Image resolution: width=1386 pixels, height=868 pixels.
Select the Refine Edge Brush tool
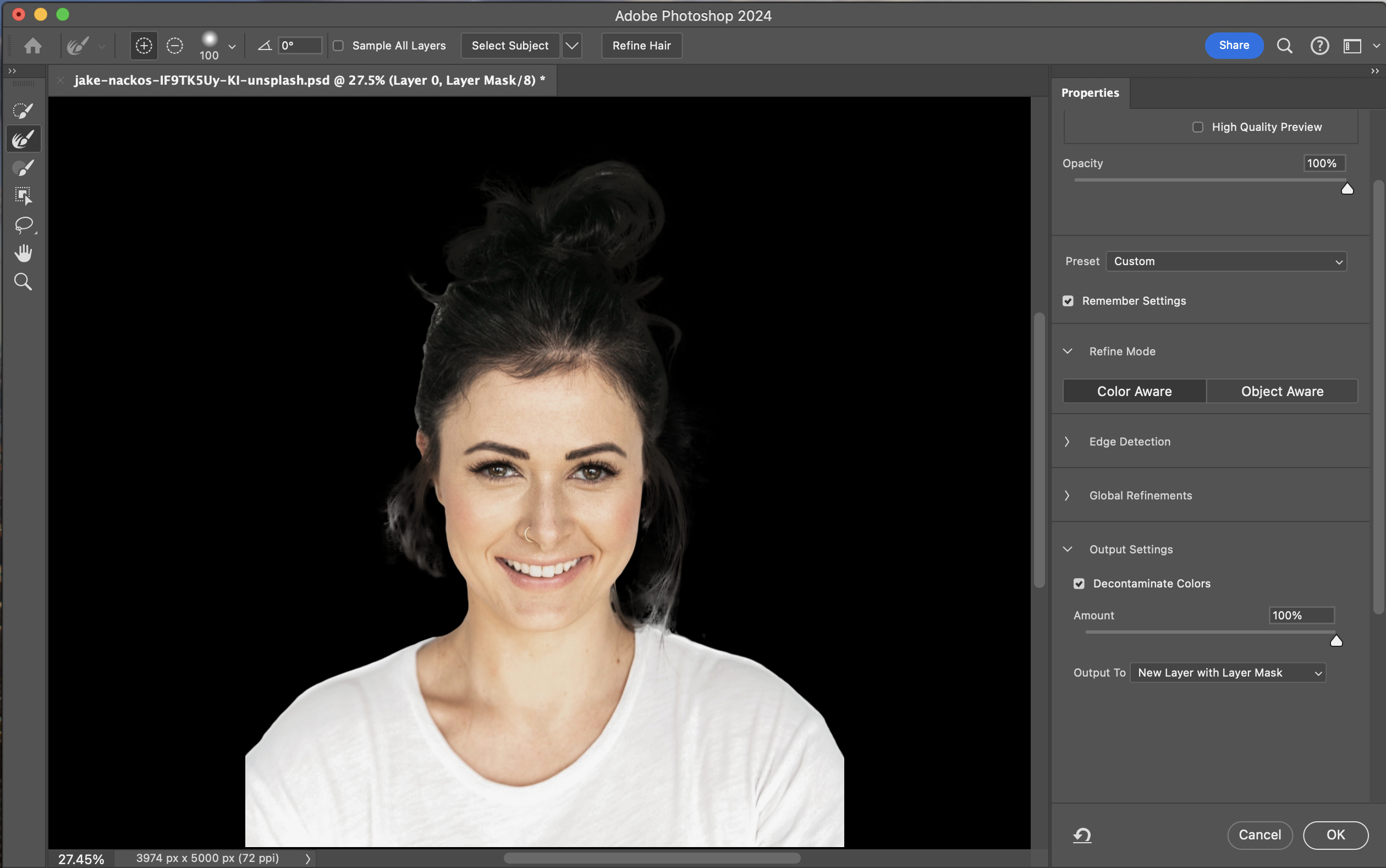(x=23, y=139)
